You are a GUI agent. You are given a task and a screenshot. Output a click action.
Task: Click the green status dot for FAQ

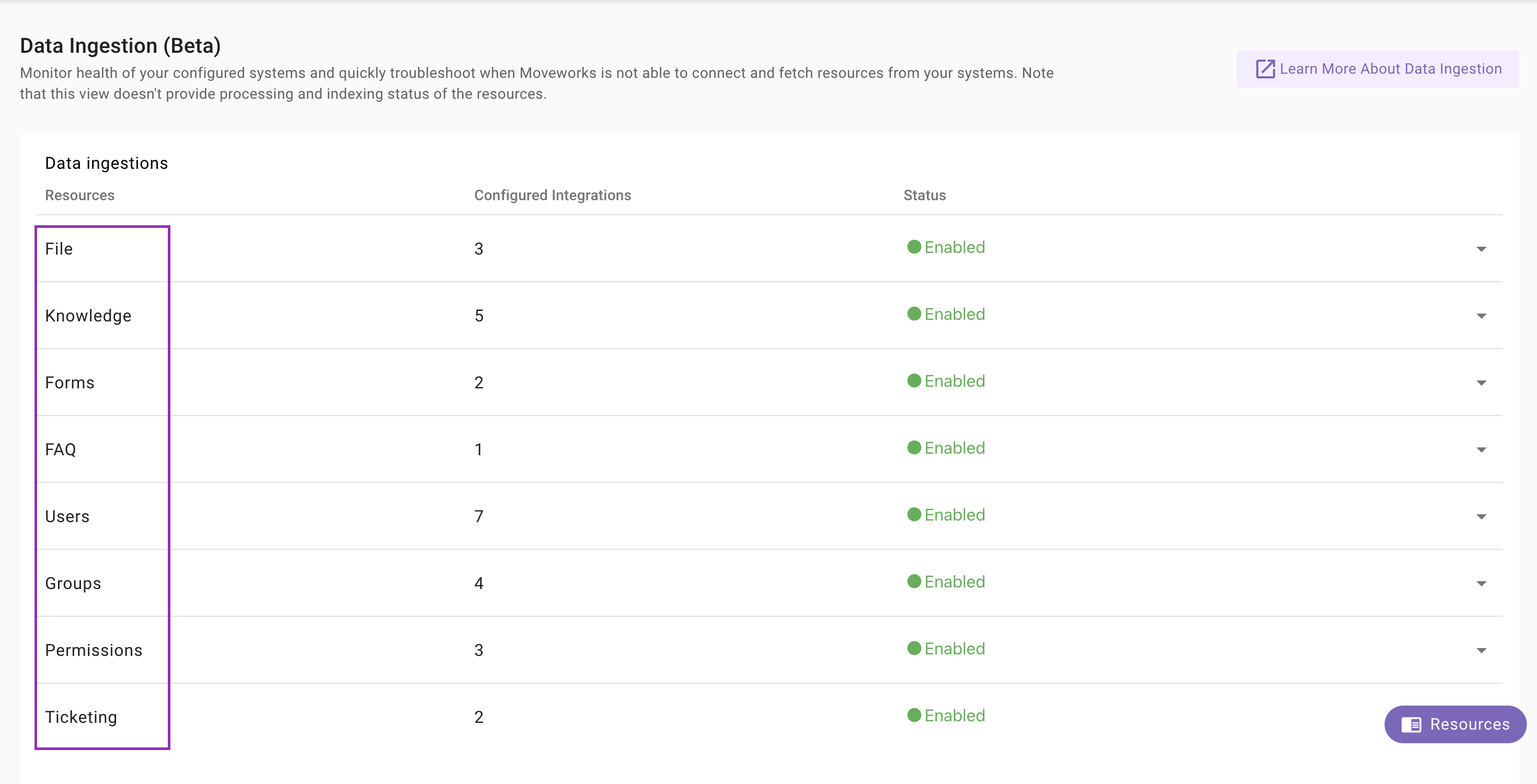tap(914, 447)
